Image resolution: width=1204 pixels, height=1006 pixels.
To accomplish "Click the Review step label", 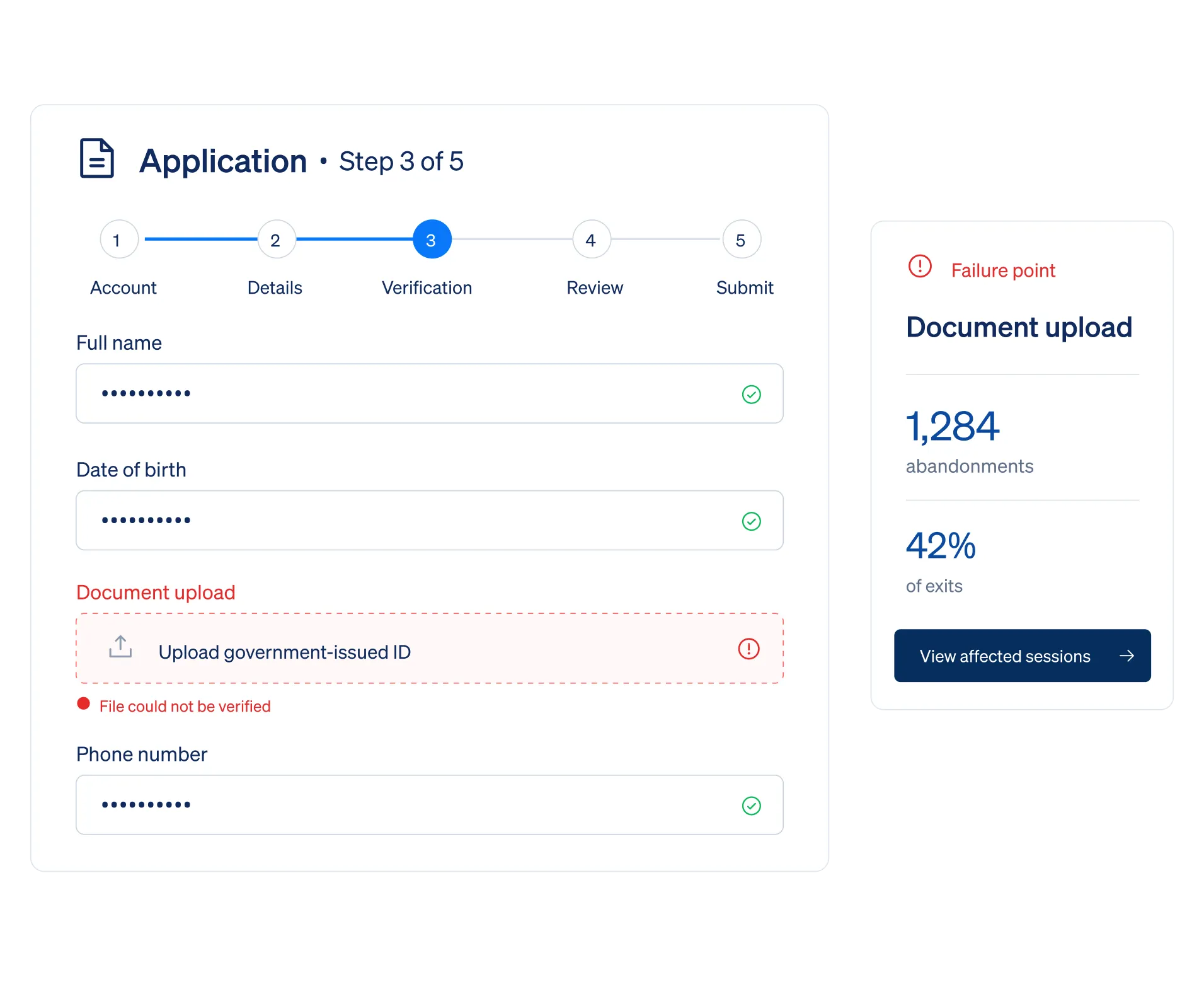I will pyautogui.click(x=595, y=288).
